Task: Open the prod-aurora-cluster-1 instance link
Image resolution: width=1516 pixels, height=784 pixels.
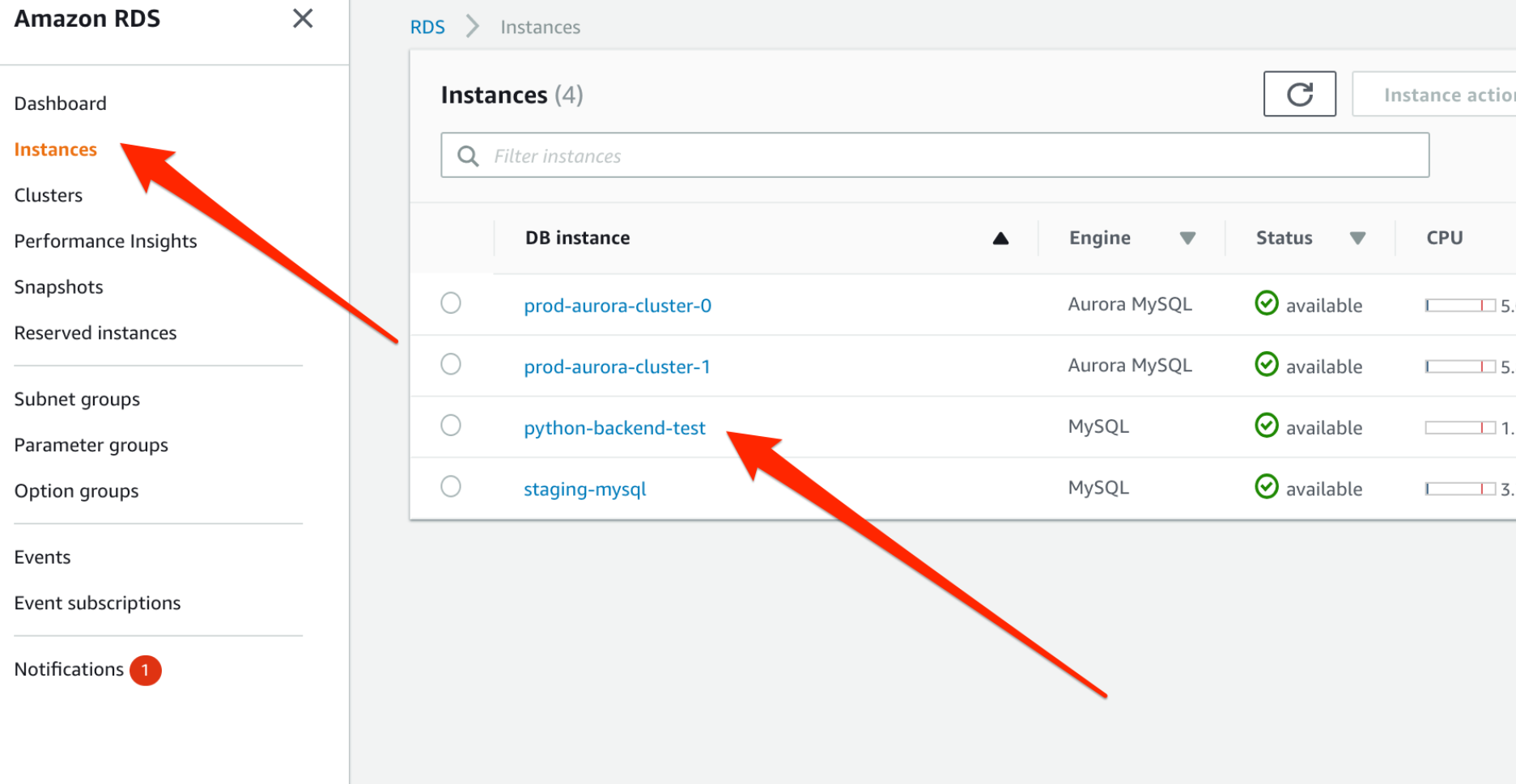Action: point(617,367)
